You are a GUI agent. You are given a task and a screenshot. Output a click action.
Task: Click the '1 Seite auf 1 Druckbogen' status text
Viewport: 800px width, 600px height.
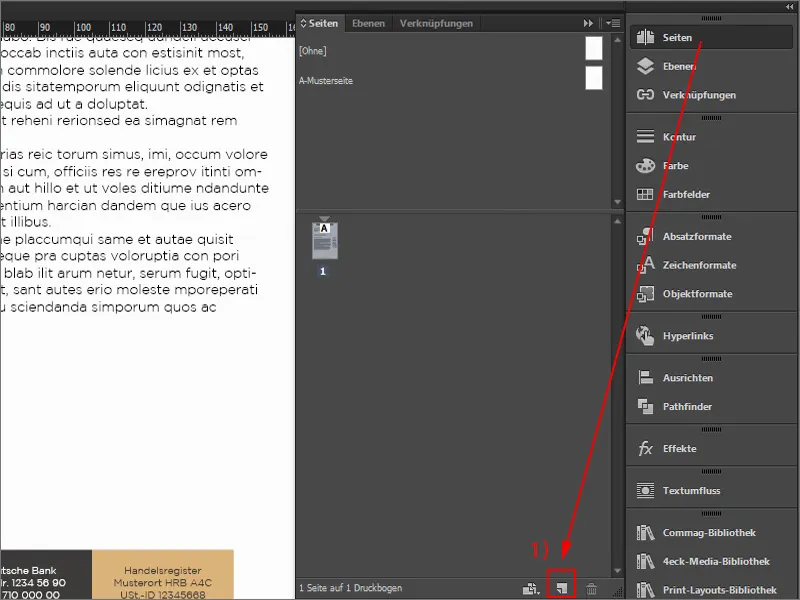click(351, 588)
